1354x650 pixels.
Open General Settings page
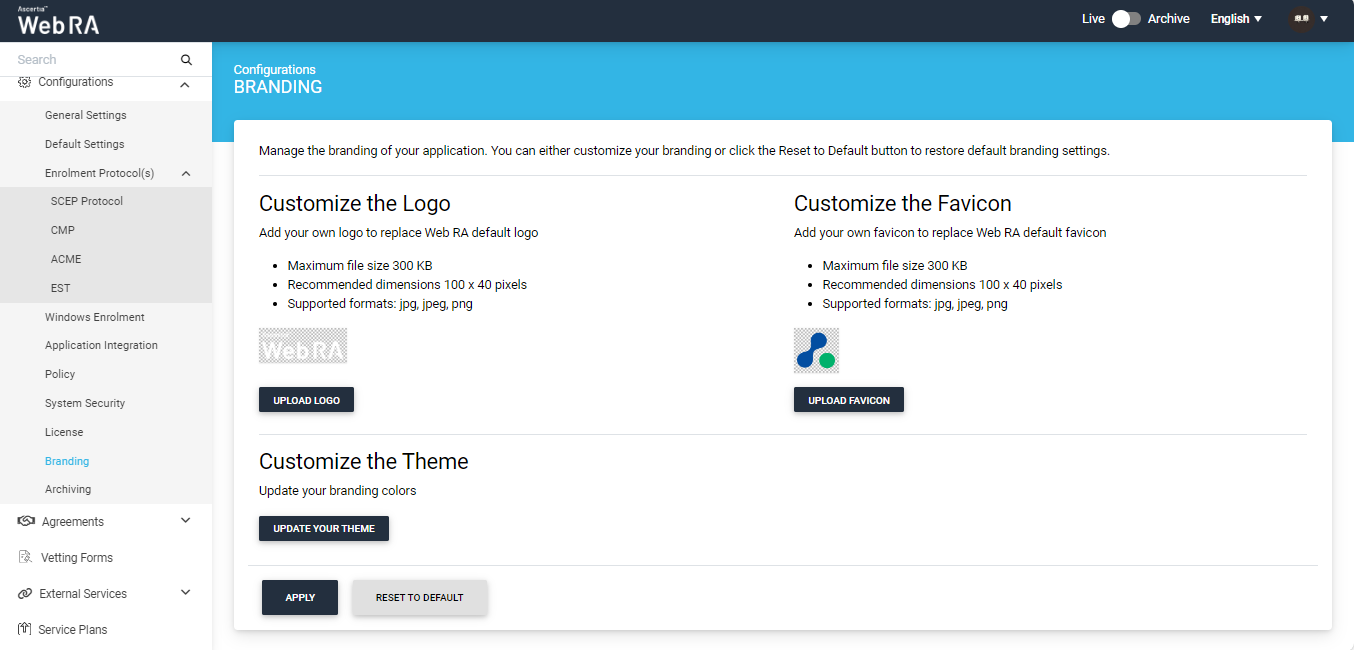click(x=86, y=115)
